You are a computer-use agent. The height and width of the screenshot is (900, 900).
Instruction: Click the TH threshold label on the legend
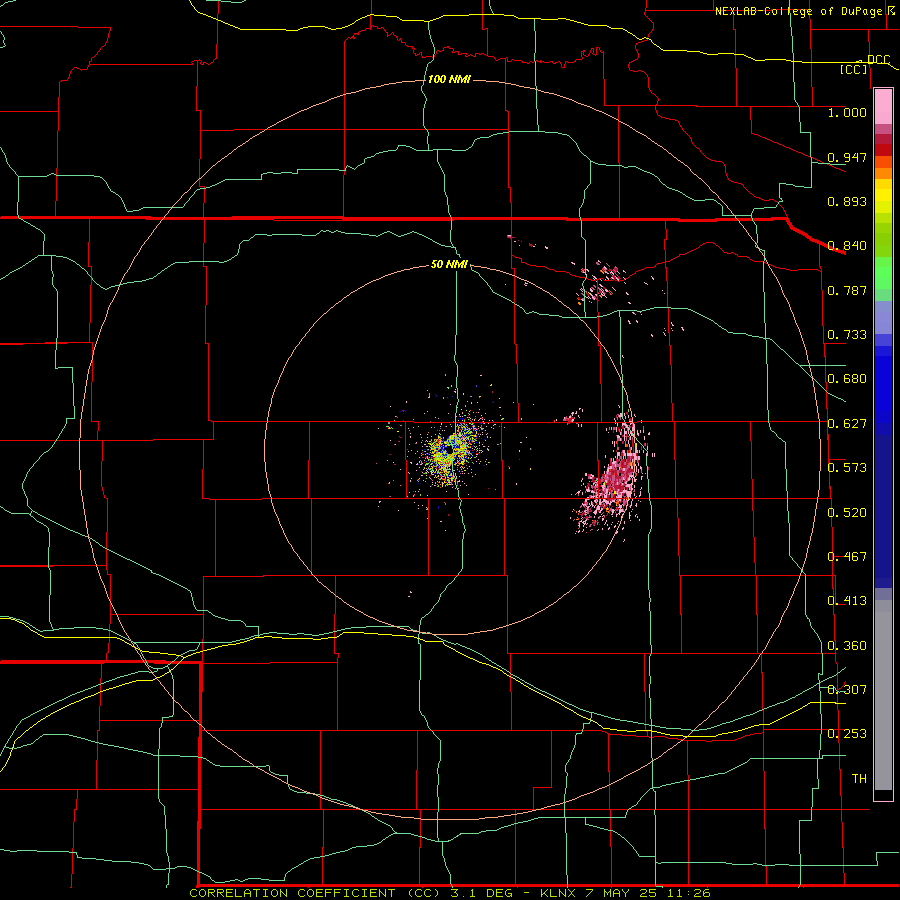click(x=859, y=779)
